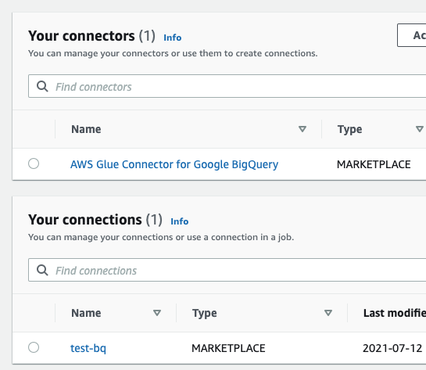Screen dimensions: 426x370
Task: Click the partially visible button in connectors header
Action: [412, 35]
